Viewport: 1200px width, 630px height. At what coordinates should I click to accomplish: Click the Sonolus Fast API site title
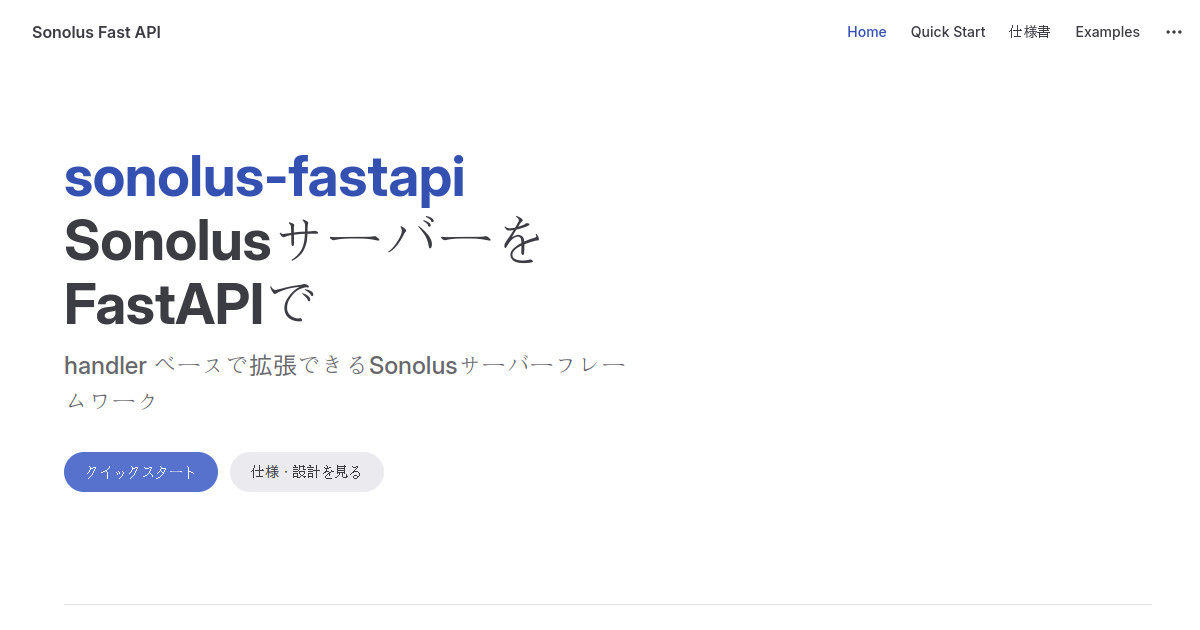point(96,32)
